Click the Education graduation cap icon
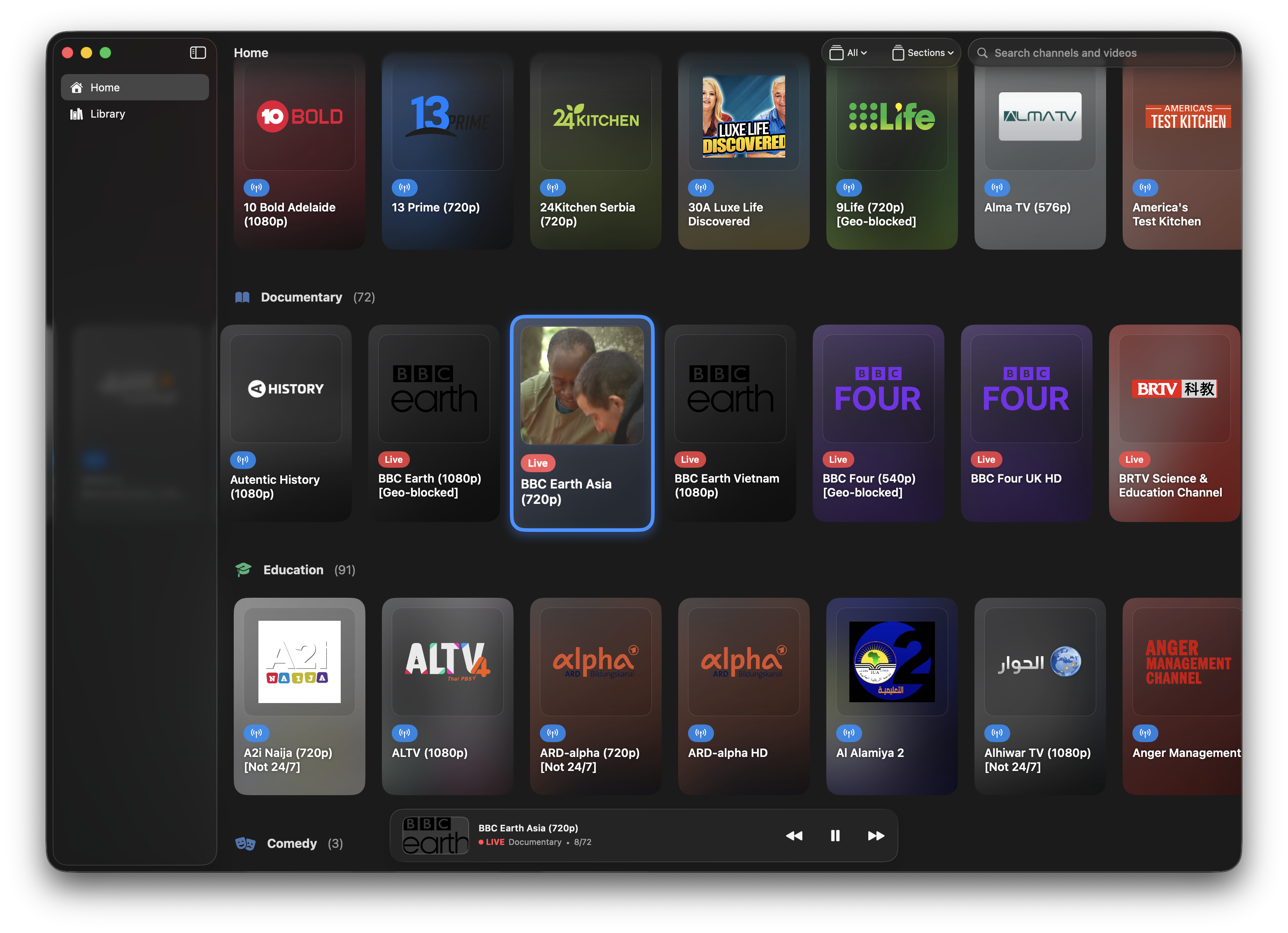The image size is (1288, 933). pyautogui.click(x=243, y=569)
